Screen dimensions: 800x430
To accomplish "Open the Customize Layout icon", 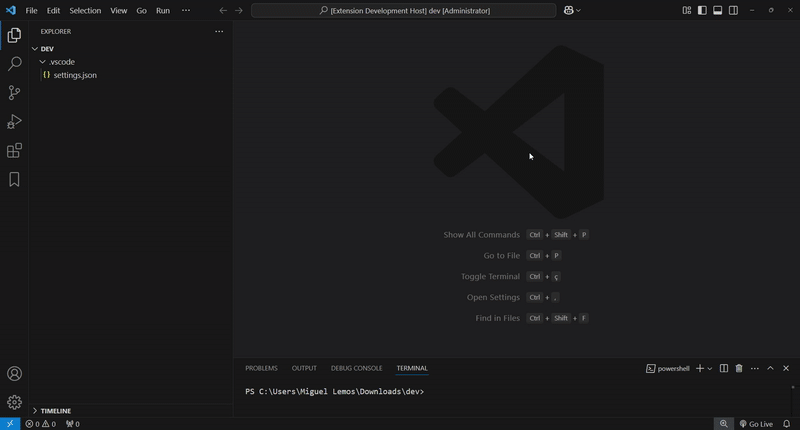I will click(x=687, y=10).
